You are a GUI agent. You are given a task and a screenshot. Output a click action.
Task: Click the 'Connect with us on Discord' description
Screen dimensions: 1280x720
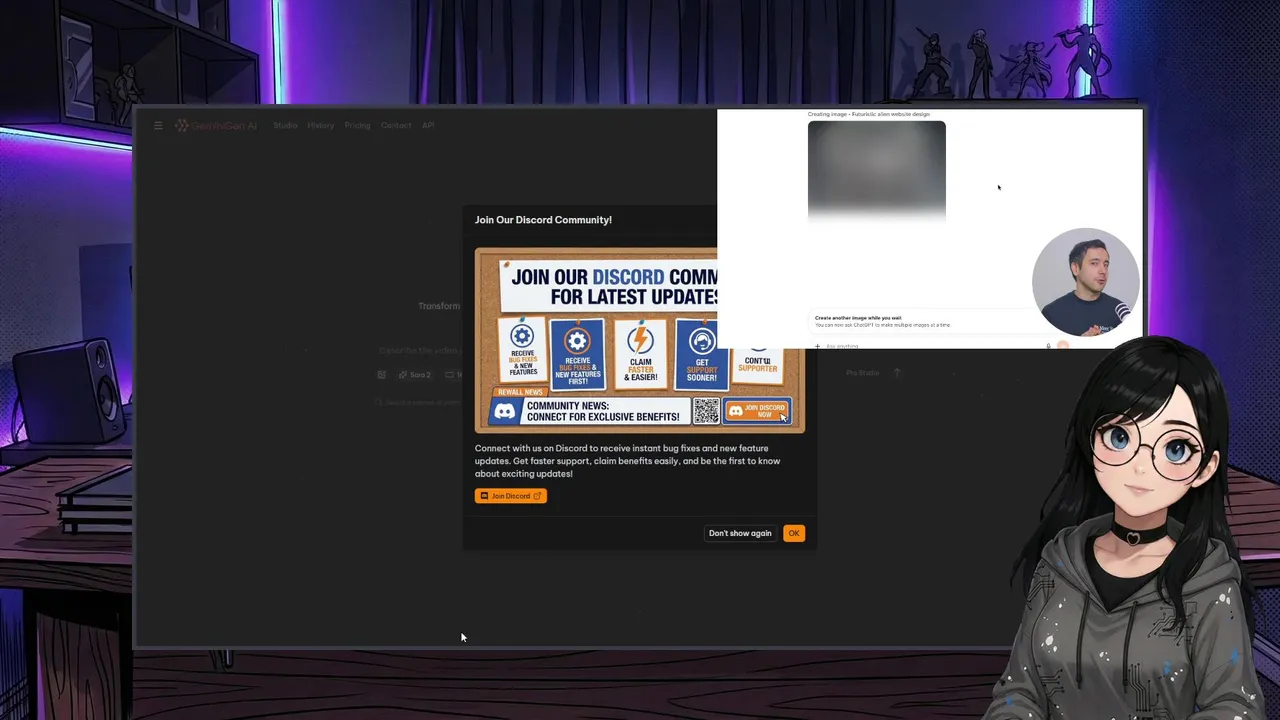628,461
